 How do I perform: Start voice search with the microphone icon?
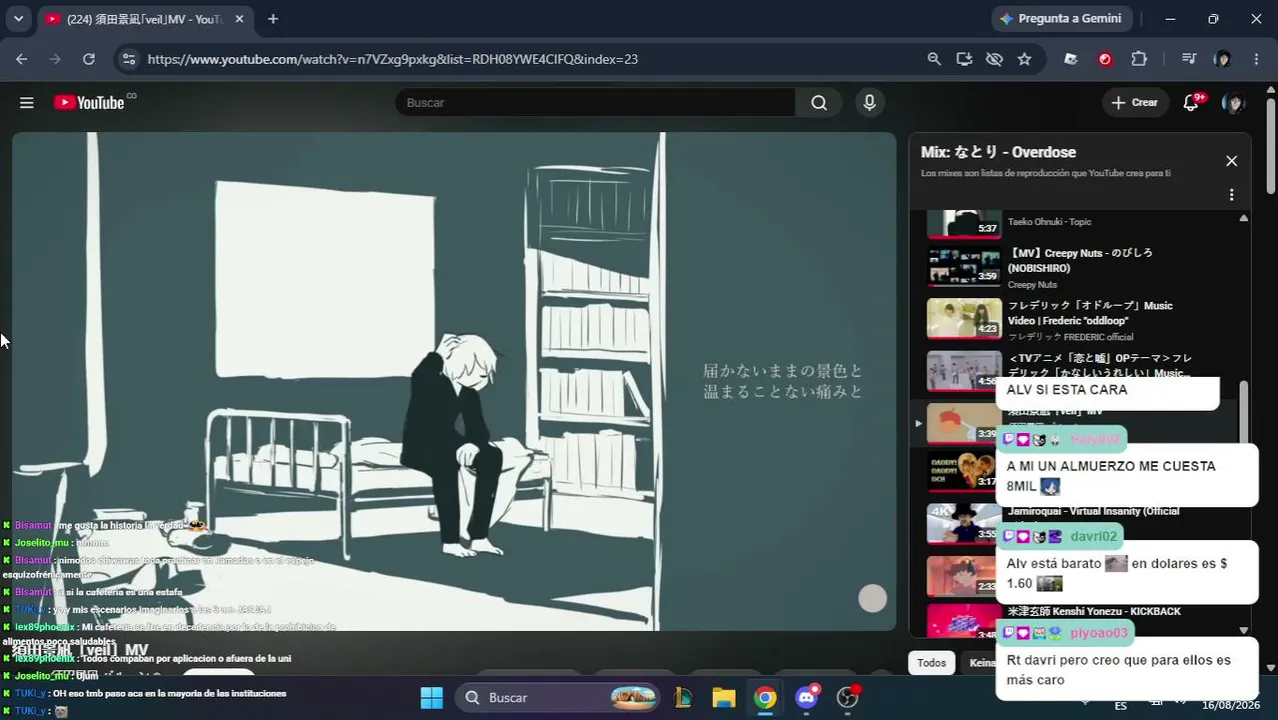pyautogui.click(x=869, y=102)
